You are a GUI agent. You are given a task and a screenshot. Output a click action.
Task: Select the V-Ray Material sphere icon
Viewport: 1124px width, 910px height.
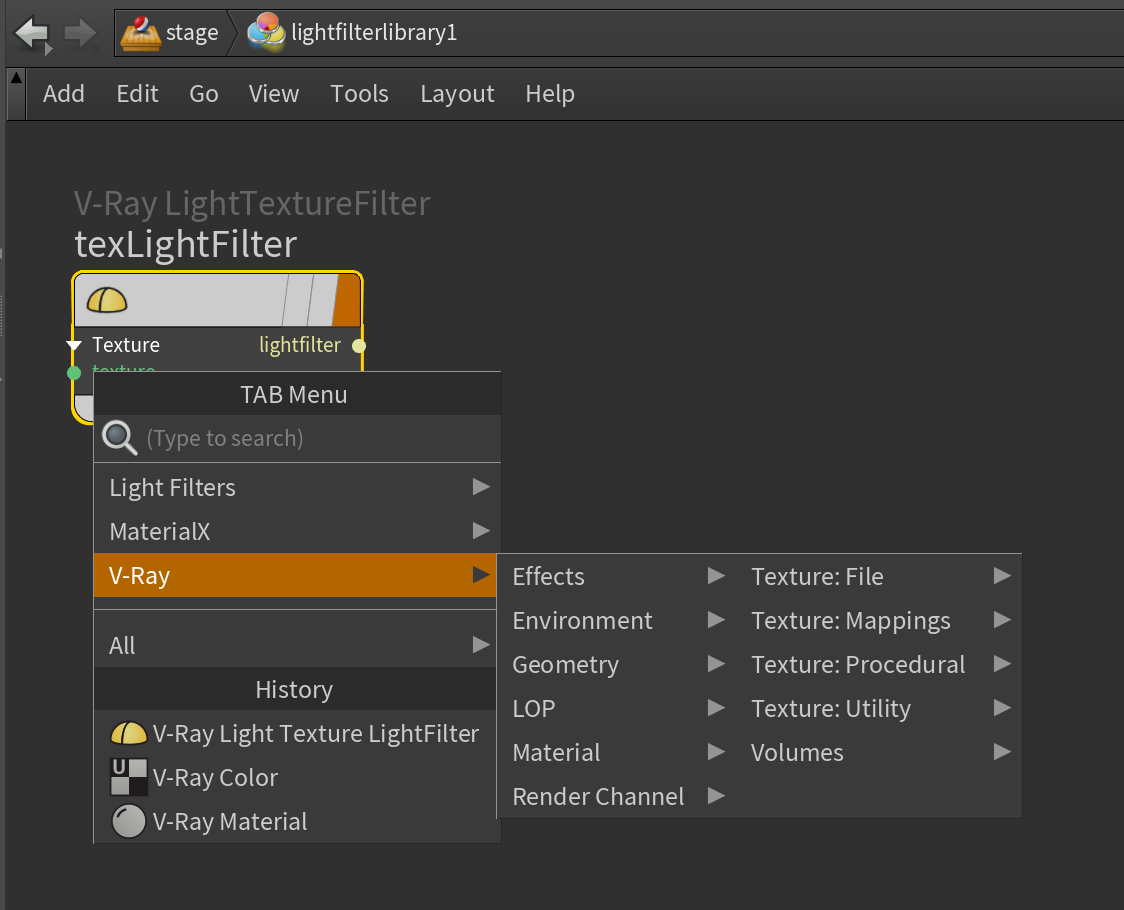click(128, 822)
